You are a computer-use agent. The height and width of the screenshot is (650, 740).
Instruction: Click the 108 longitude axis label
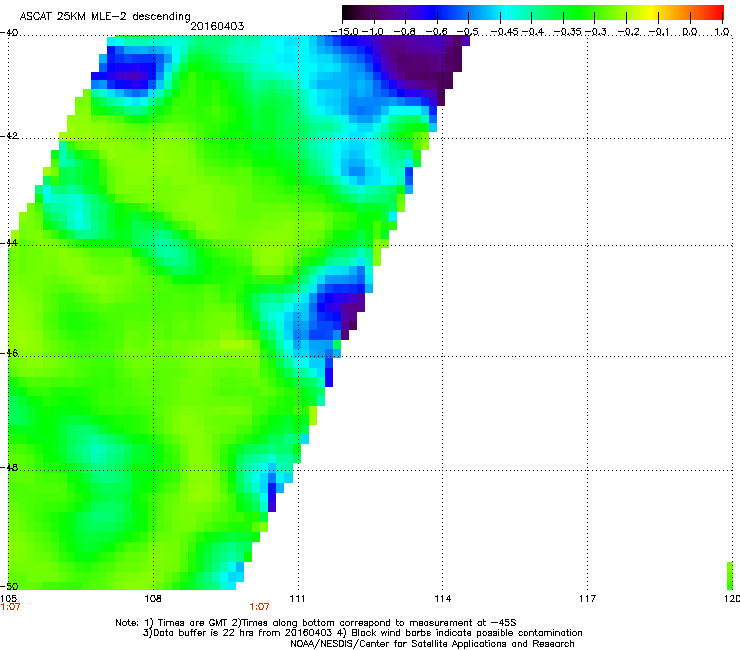click(x=153, y=599)
